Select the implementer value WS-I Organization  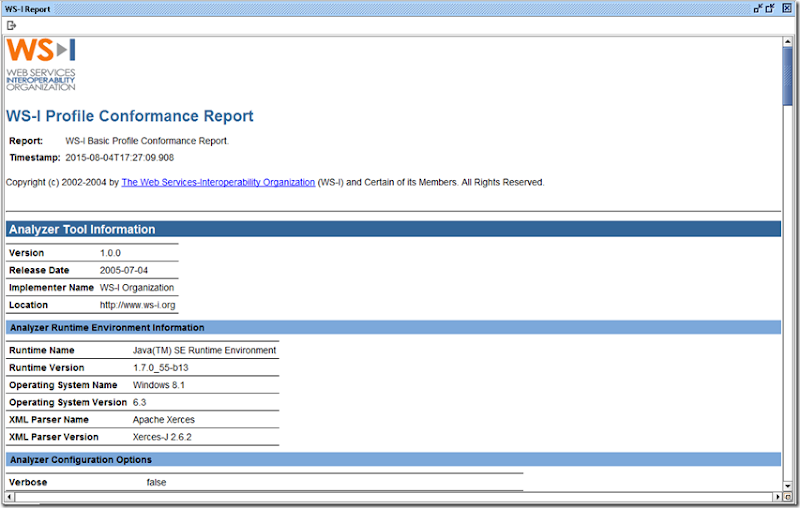[137, 288]
